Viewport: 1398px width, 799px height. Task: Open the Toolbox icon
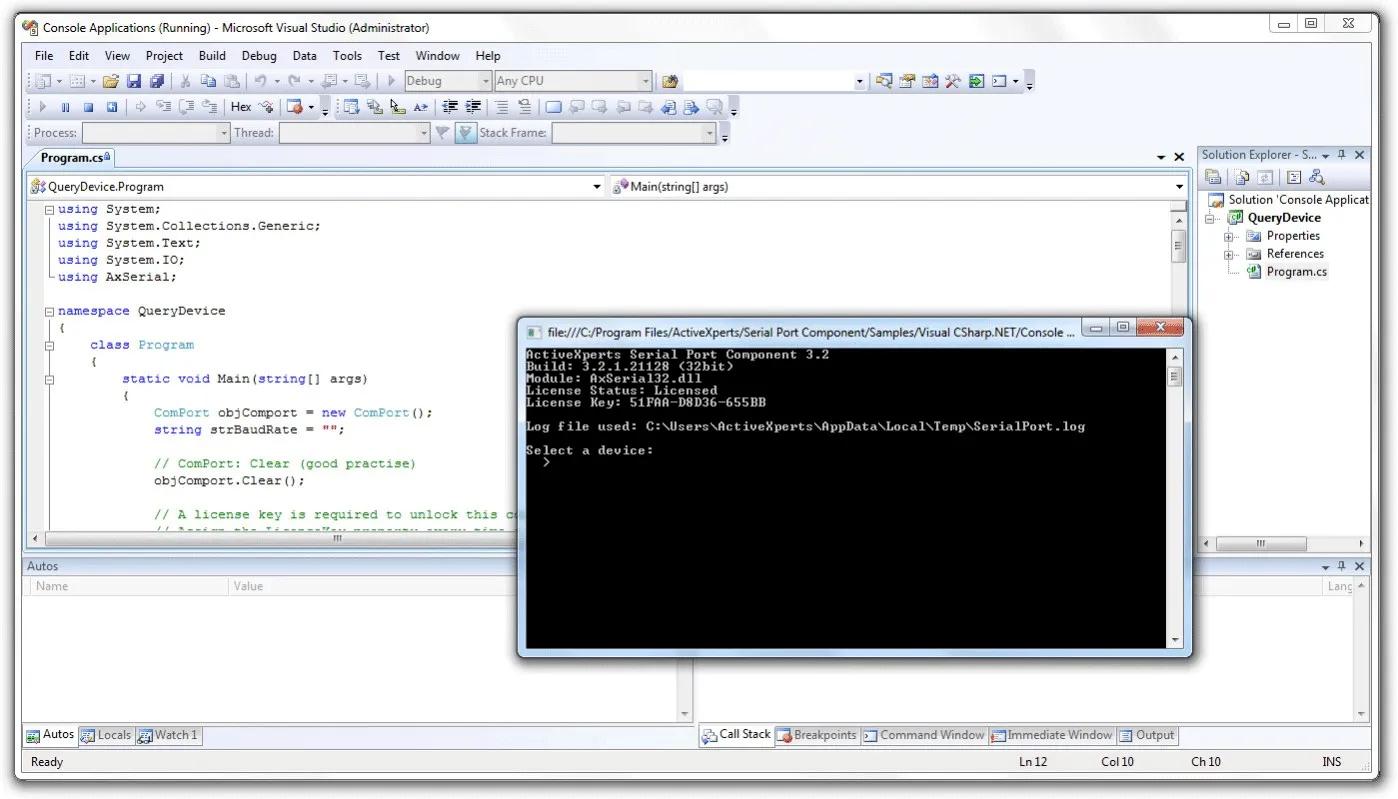pyautogui.click(x=952, y=81)
